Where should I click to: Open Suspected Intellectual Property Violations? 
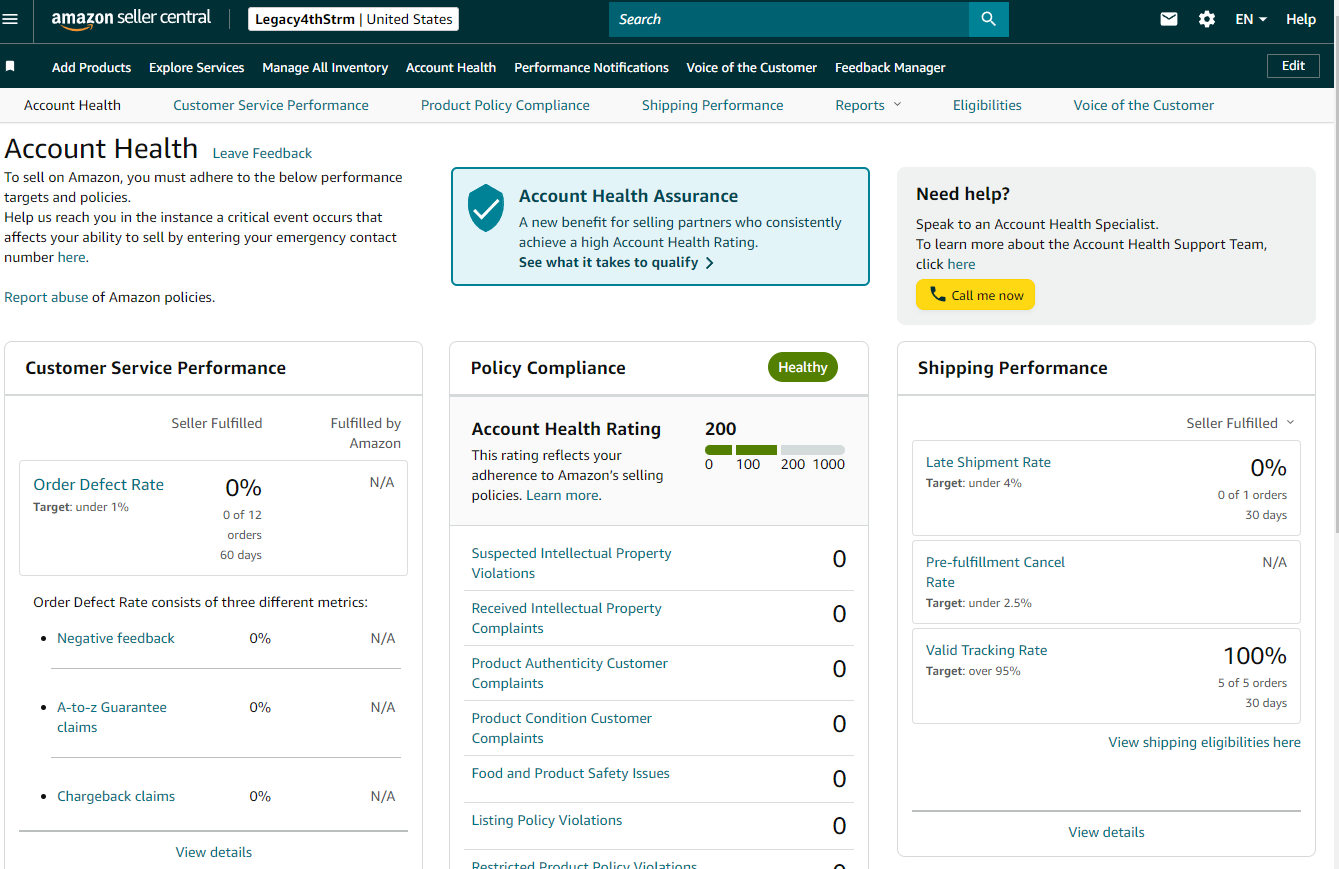pyautogui.click(x=571, y=563)
